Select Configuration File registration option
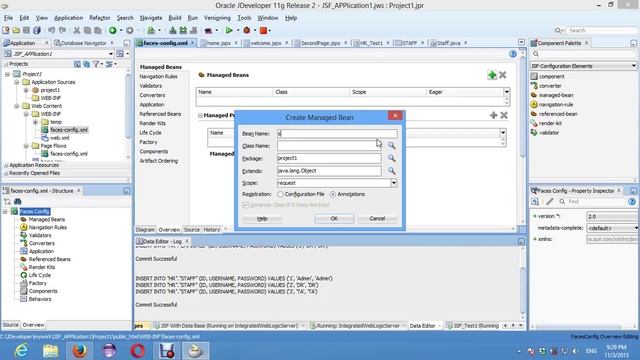Screen dimensions: 640x360 [x=280, y=194]
